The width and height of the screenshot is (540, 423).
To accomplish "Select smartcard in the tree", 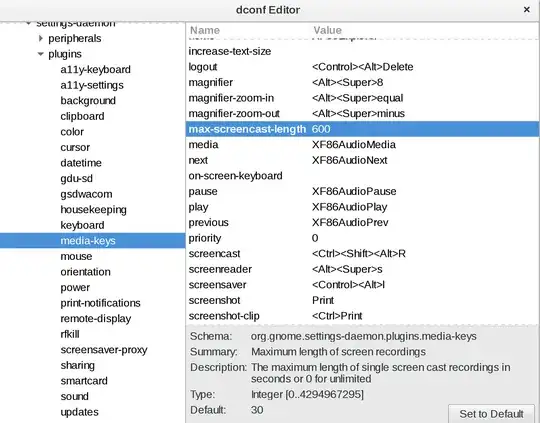I will click(84, 381).
